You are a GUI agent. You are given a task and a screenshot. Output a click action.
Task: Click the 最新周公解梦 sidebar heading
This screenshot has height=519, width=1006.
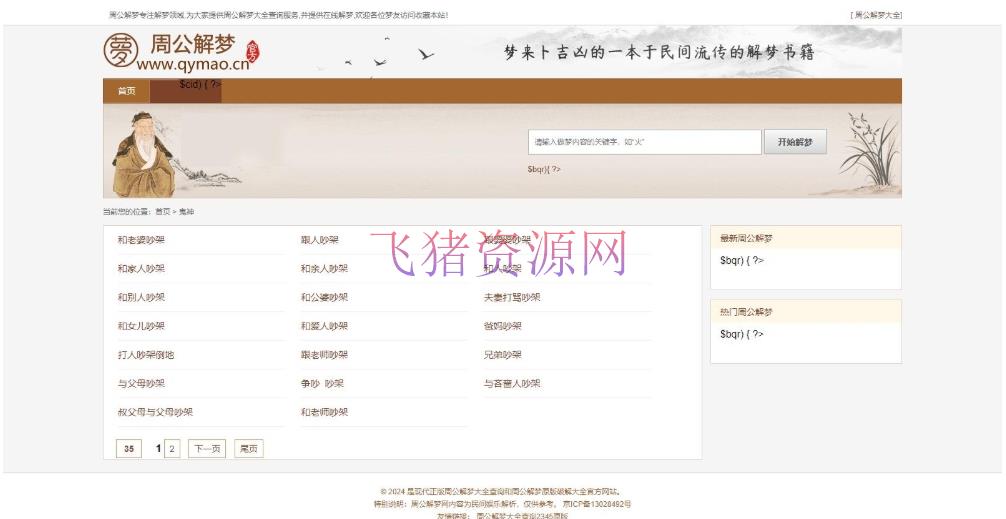pyautogui.click(x=746, y=239)
